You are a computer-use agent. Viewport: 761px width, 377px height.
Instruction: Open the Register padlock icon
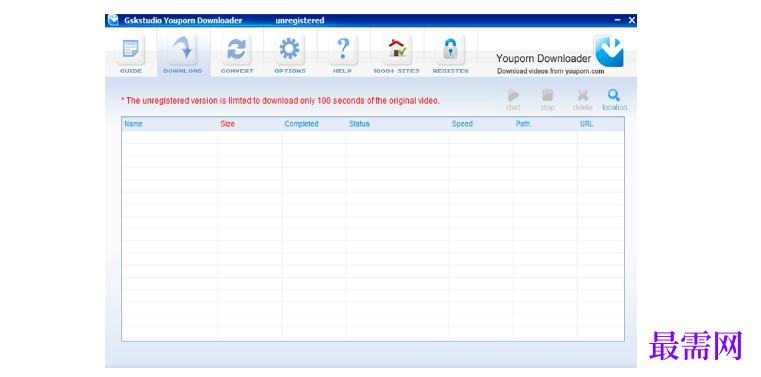pos(450,49)
